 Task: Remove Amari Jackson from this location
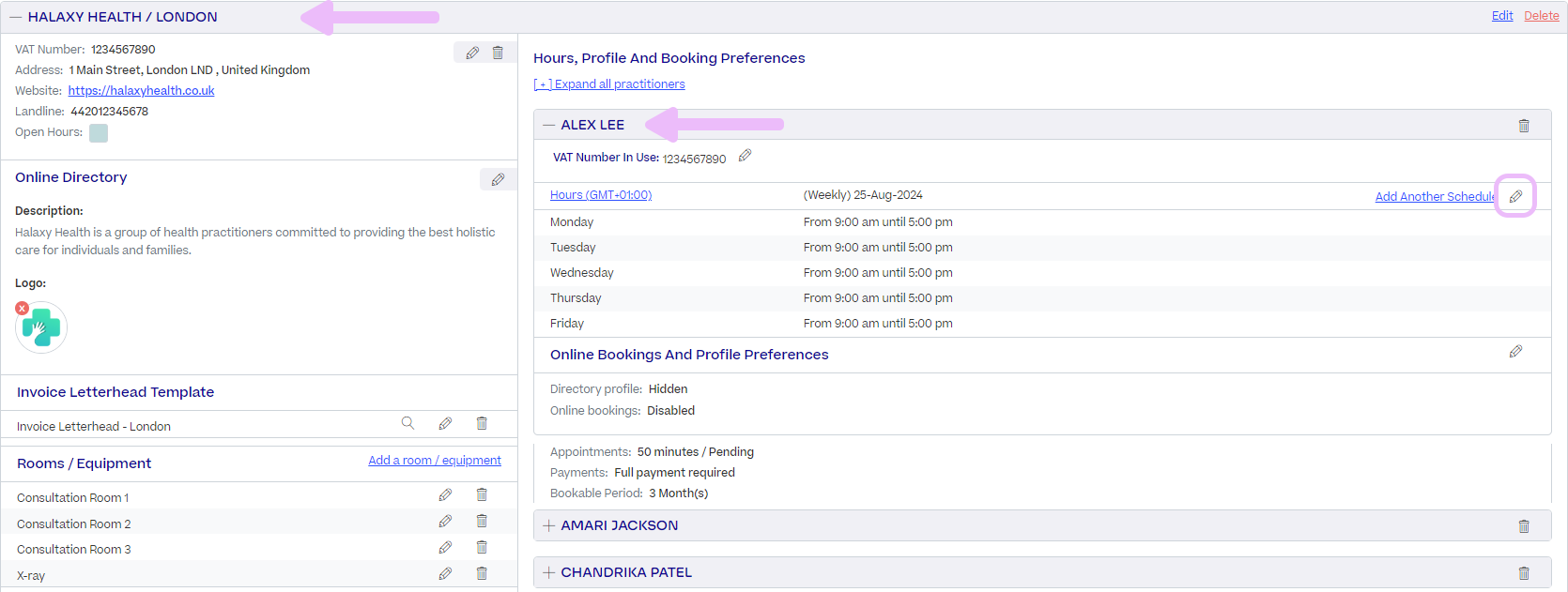(x=1524, y=526)
